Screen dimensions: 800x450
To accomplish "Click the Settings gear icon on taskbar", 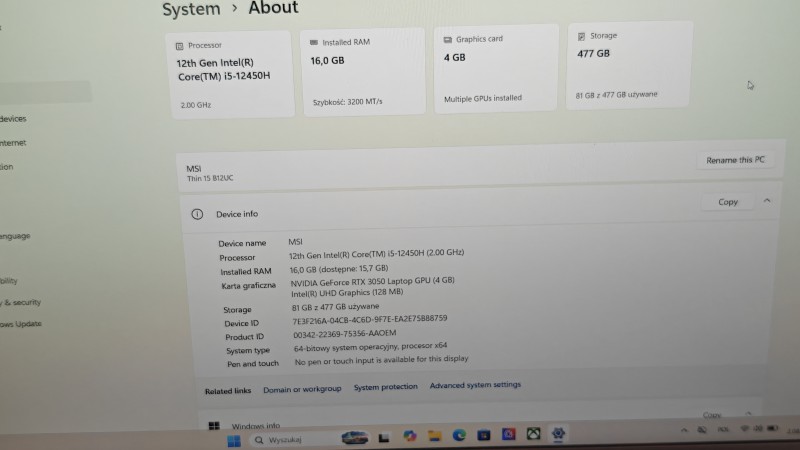I will click(x=558, y=433).
